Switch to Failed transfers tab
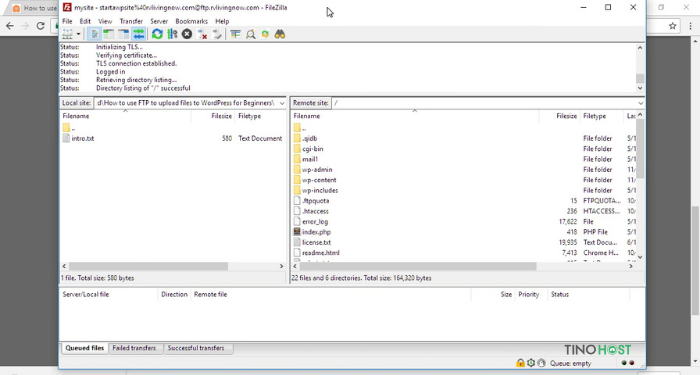This screenshot has width=700, height=375. (134, 348)
